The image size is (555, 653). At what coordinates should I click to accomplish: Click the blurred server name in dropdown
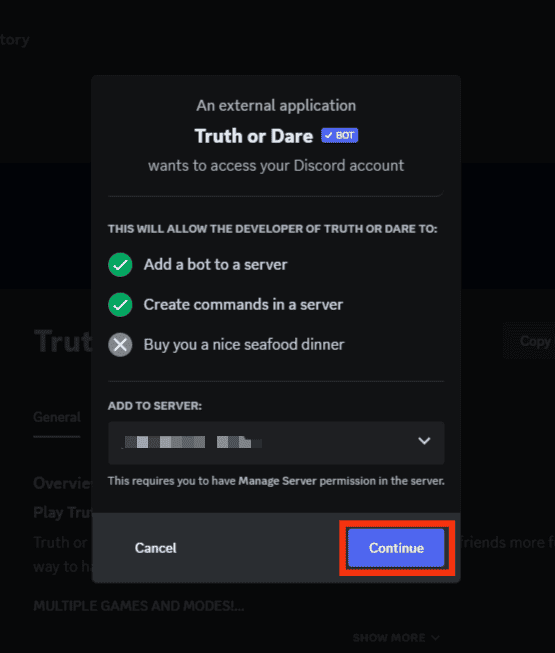click(x=192, y=442)
